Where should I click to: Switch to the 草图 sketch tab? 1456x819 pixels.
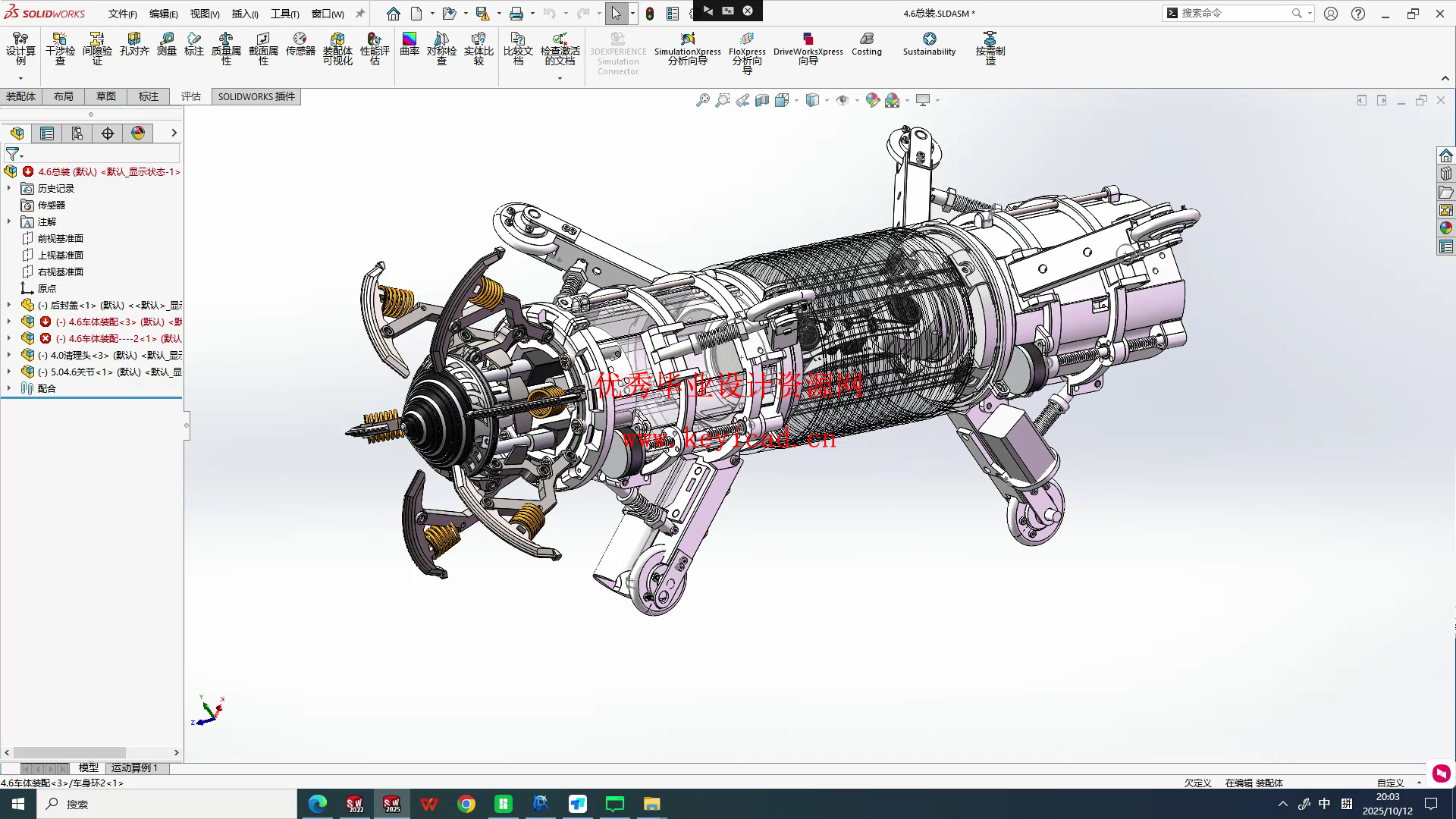106,96
